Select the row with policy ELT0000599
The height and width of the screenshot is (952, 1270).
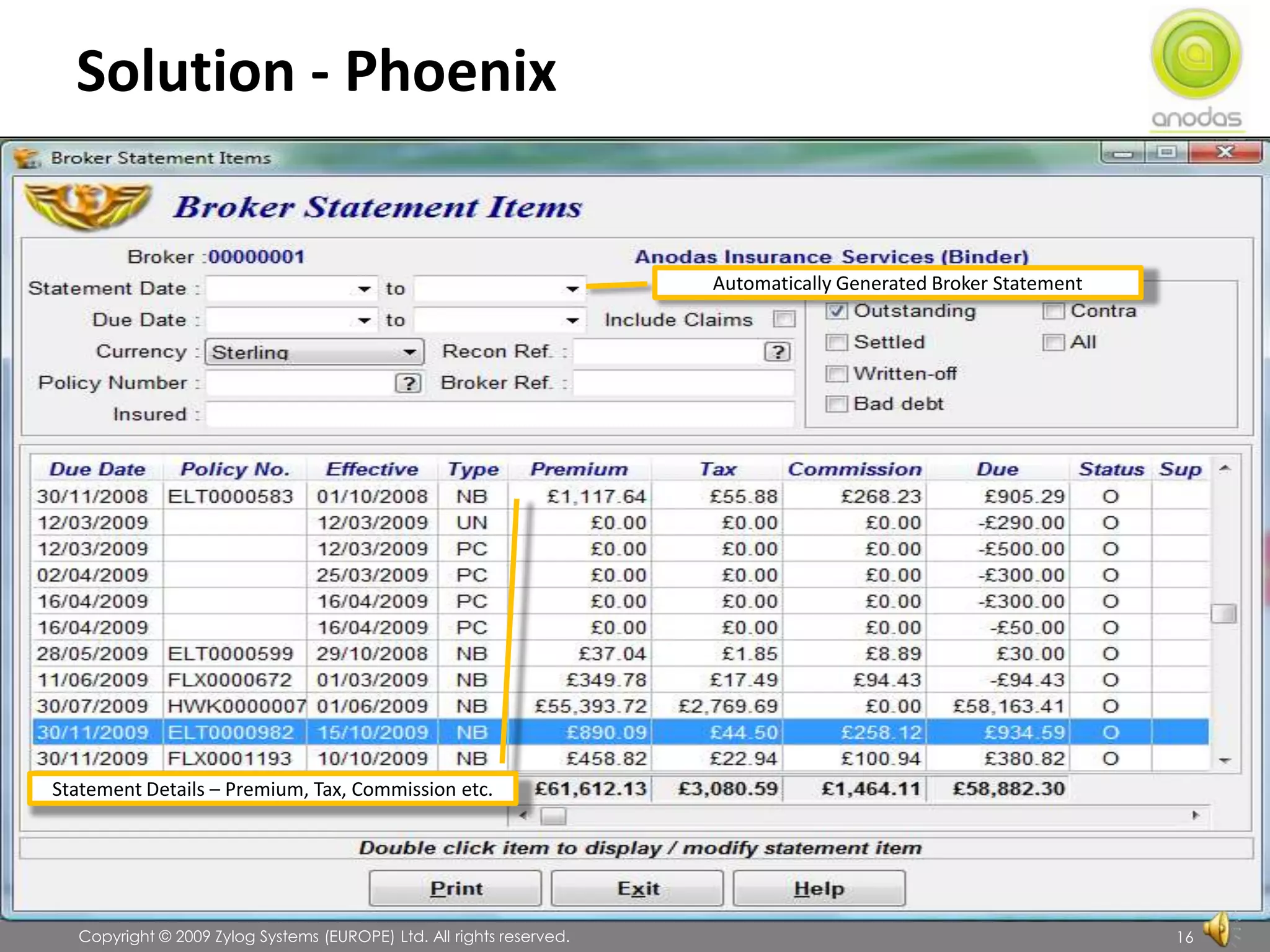click(620, 654)
